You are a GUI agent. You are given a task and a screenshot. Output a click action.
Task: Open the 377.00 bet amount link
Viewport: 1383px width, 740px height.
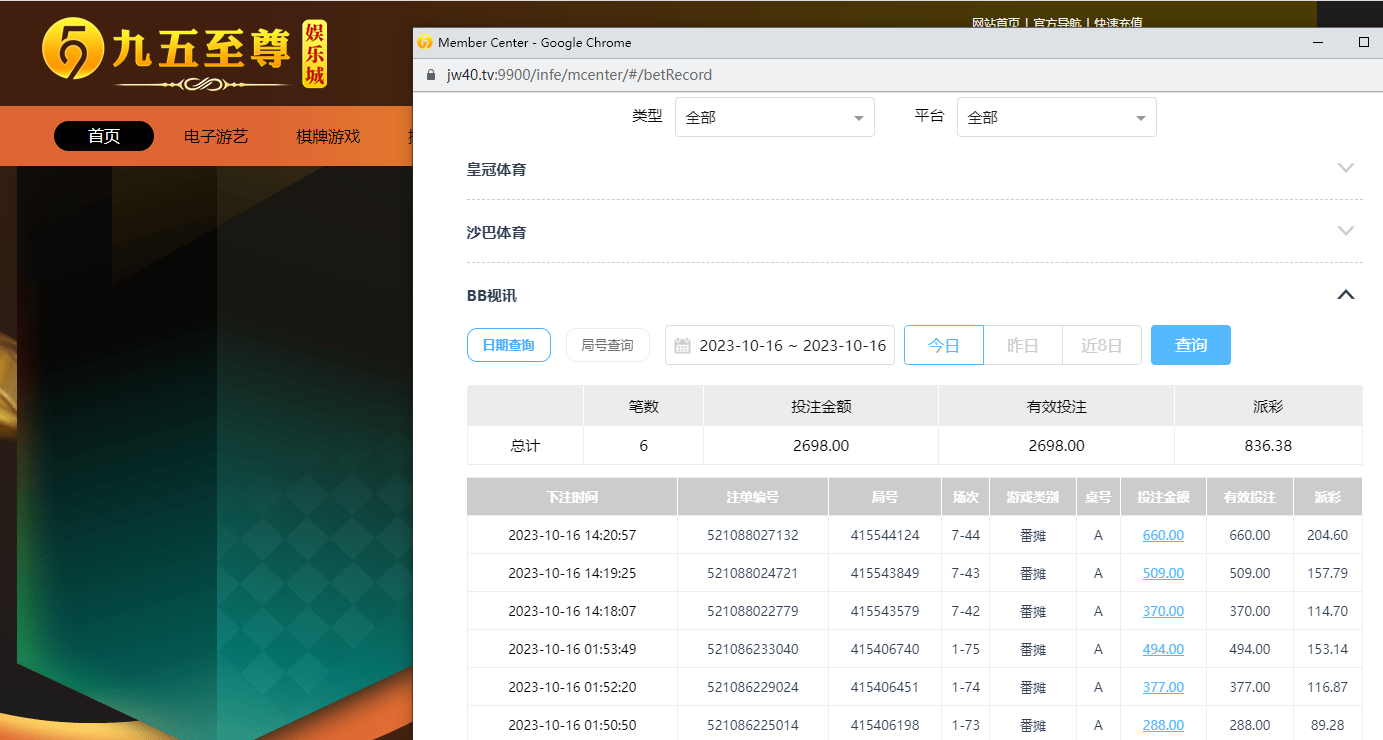[1163, 687]
